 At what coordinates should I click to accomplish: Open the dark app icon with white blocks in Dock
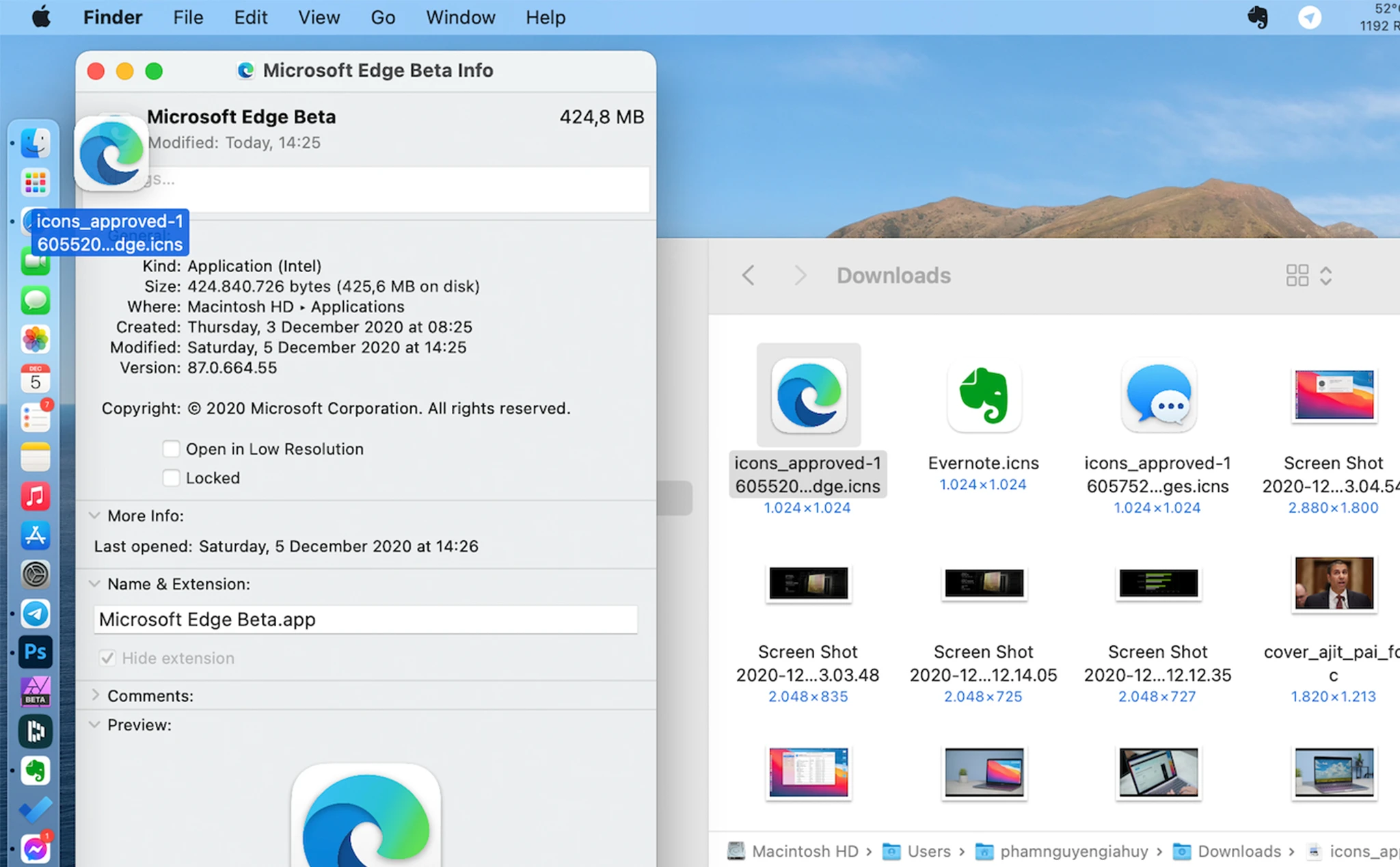coord(35,731)
